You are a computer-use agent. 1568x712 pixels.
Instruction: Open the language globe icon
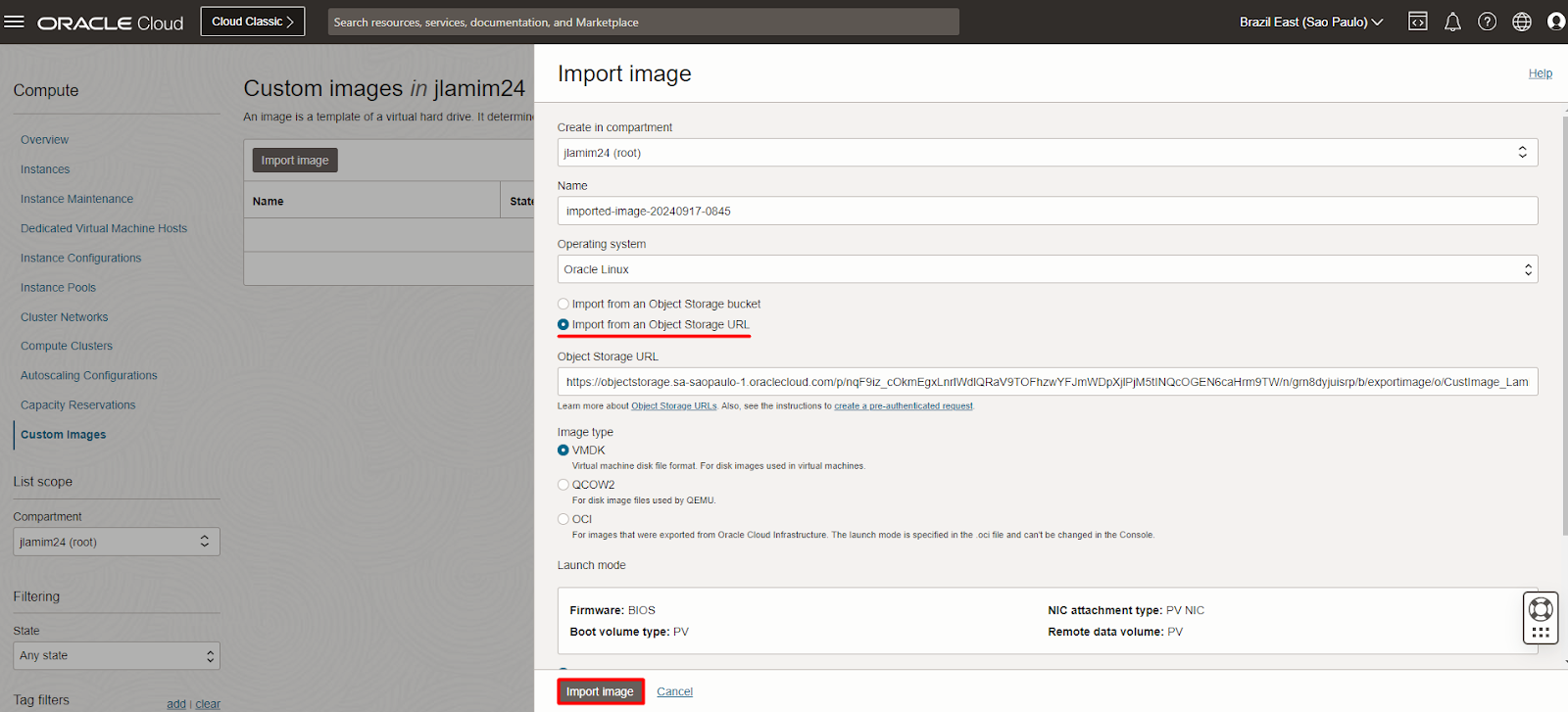click(1521, 22)
